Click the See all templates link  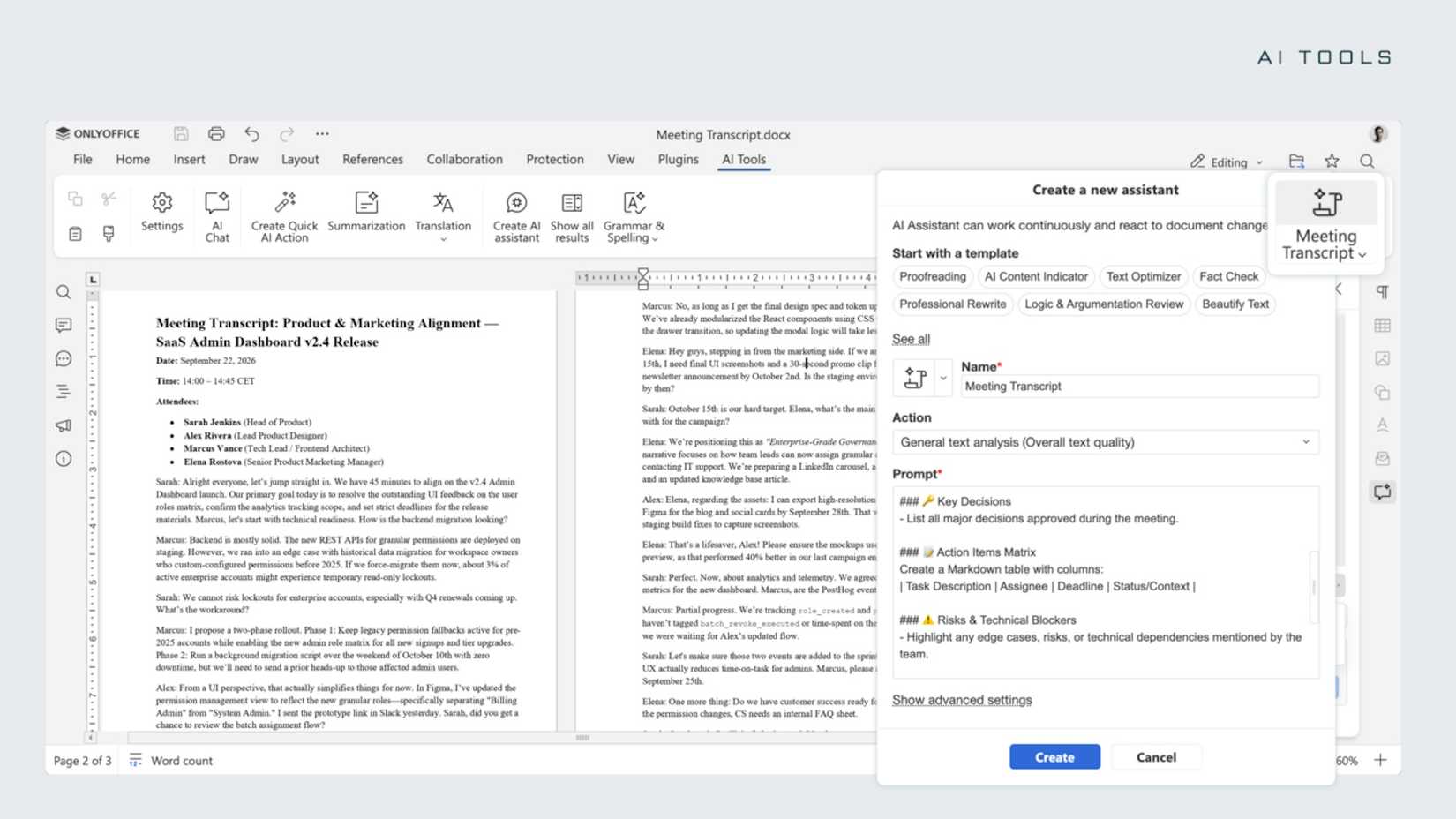point(911,339)
